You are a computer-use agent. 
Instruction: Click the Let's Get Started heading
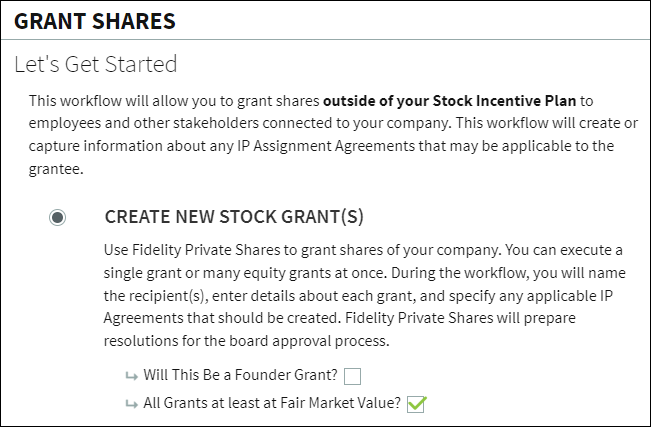95,65
